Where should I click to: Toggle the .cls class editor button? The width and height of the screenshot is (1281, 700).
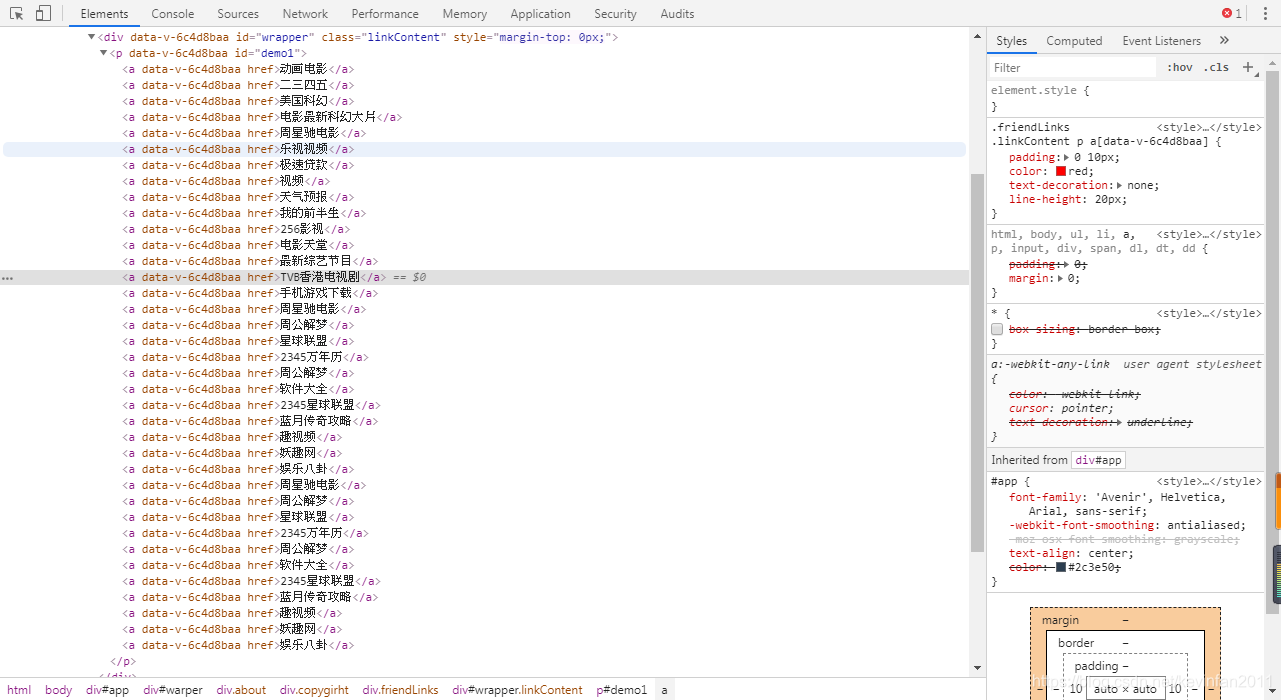point(1217,68)
